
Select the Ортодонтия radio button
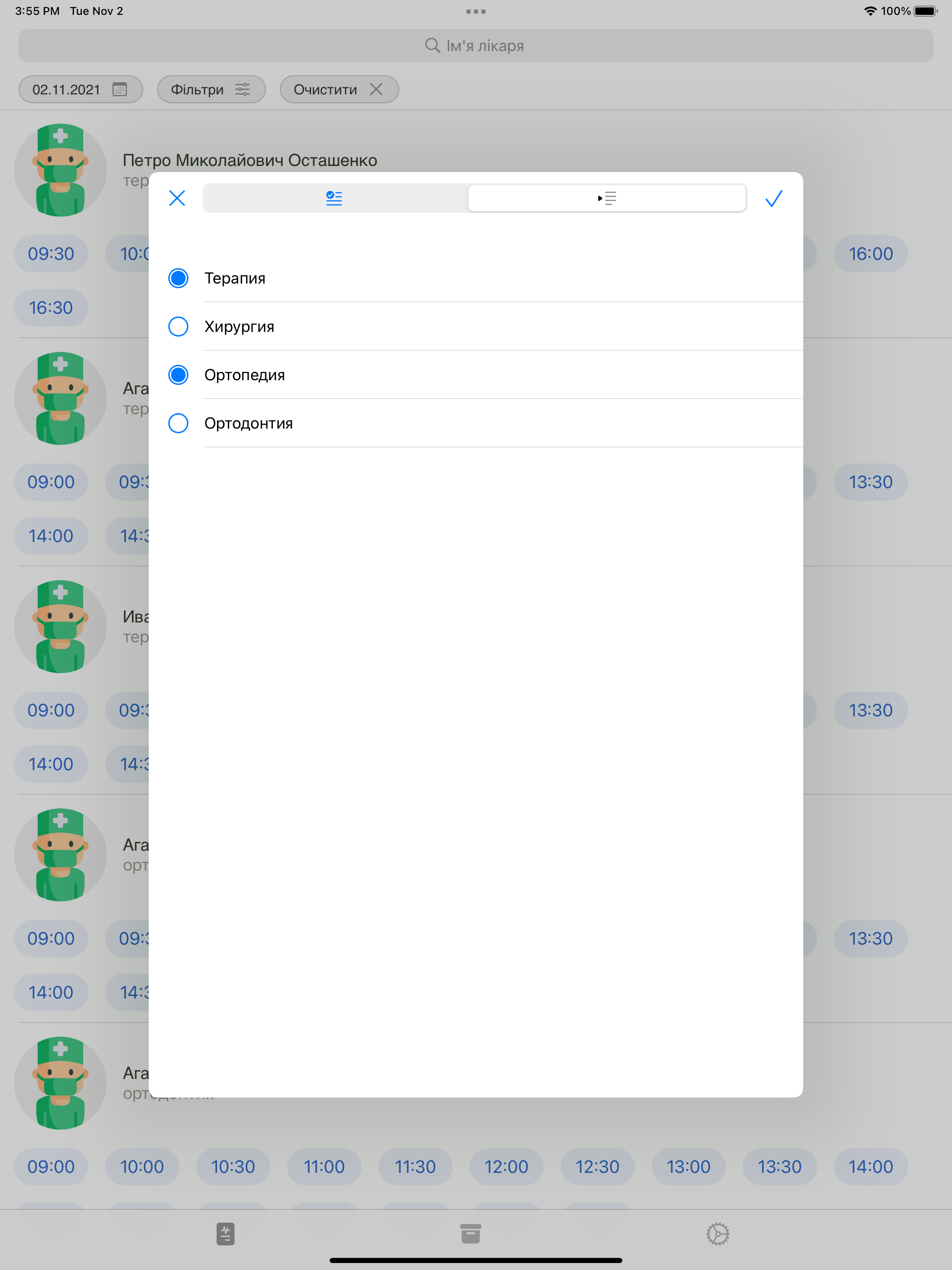(x=178, y=423)
